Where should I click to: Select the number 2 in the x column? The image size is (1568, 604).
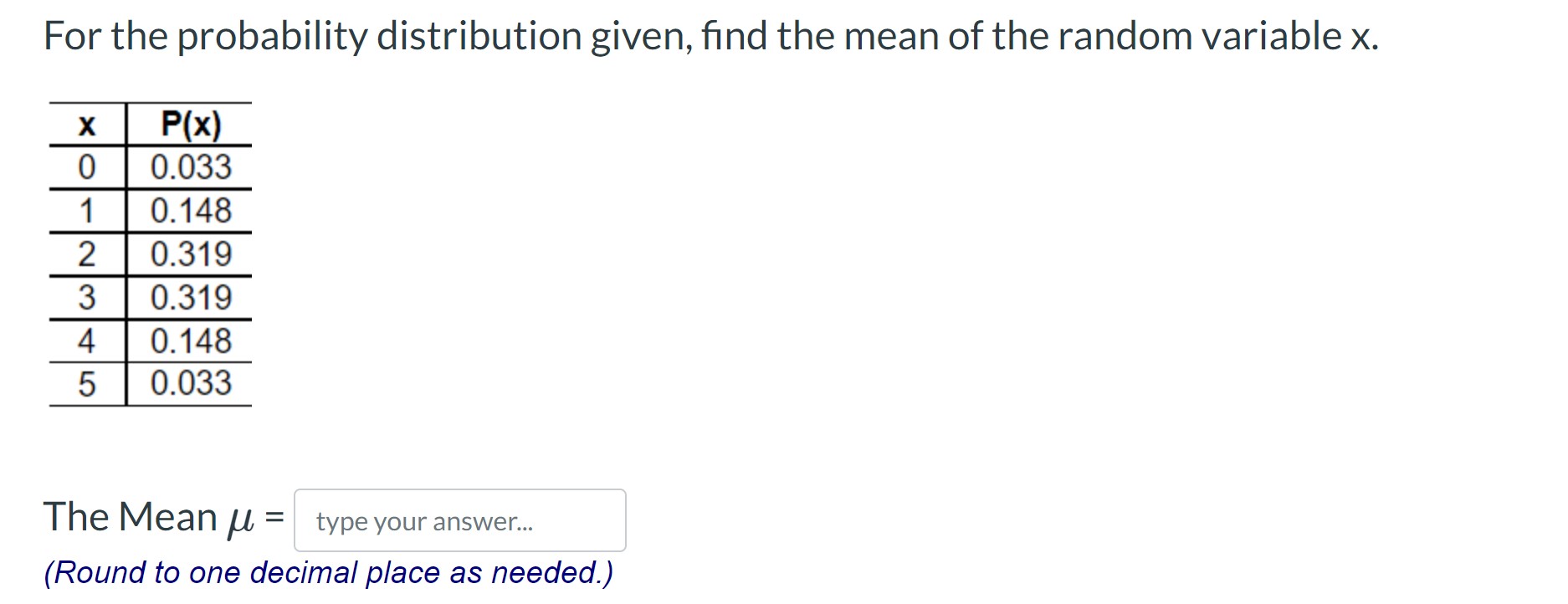coord(87,254)
